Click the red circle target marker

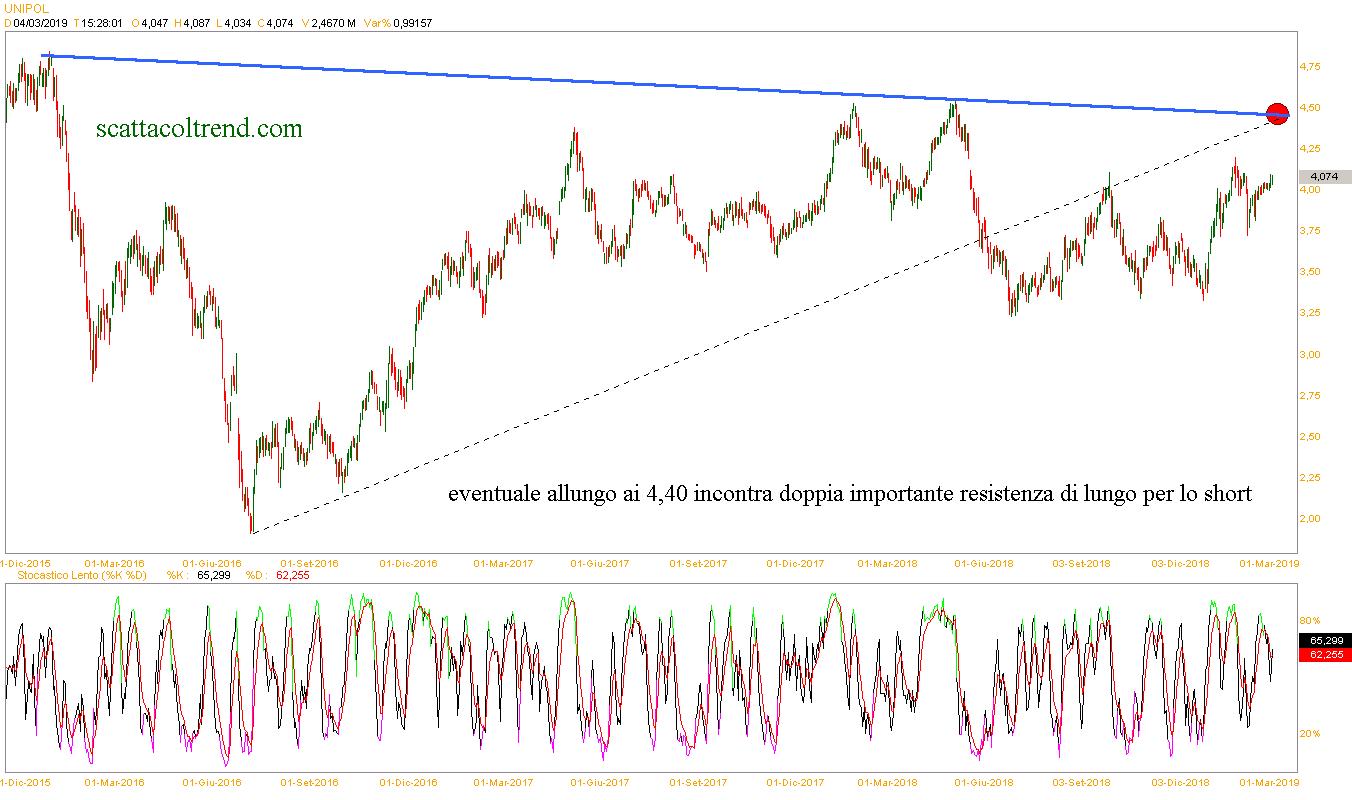[1277, 114]
